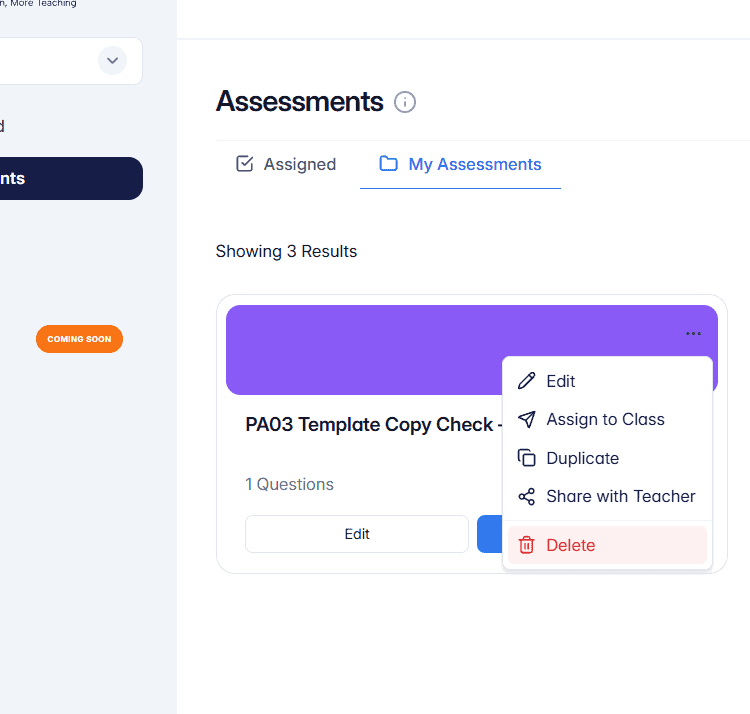The image size is (750, 714).
Task: Click the info icon beside Assessments heading
Action: (405, 102)
